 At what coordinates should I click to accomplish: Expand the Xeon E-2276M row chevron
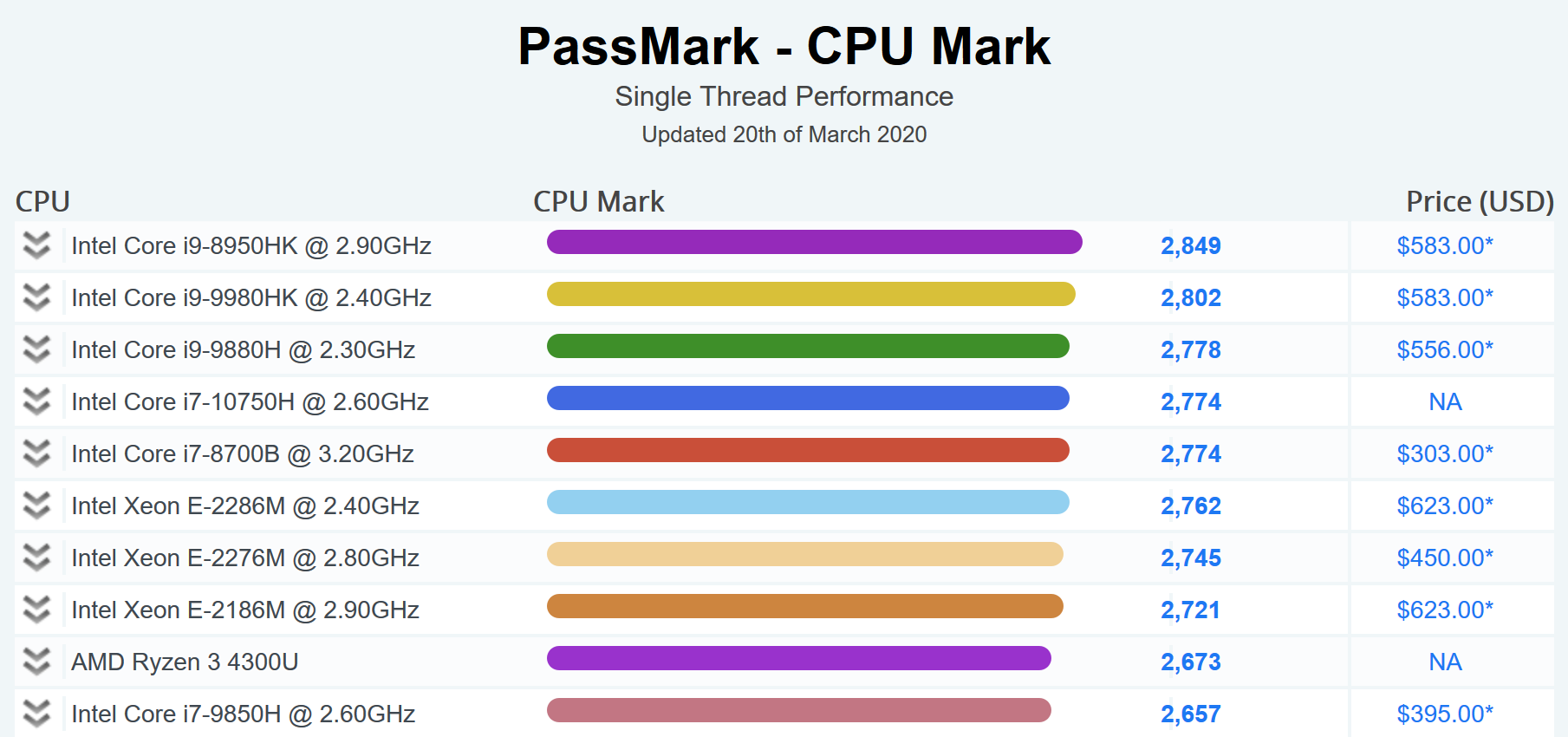(x=36, y=558)
